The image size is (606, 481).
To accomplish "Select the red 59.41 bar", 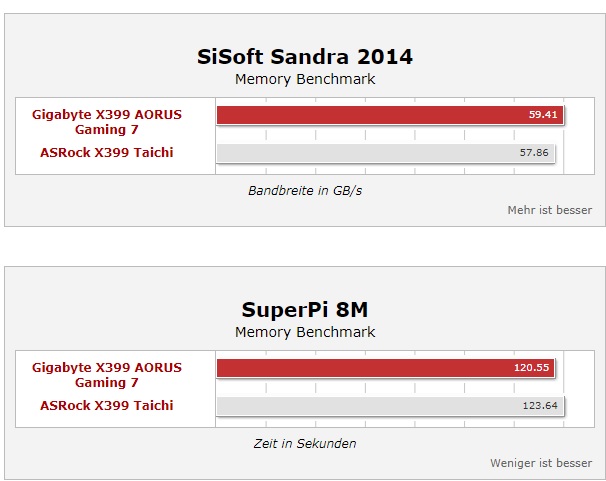I will click(390, 115).
